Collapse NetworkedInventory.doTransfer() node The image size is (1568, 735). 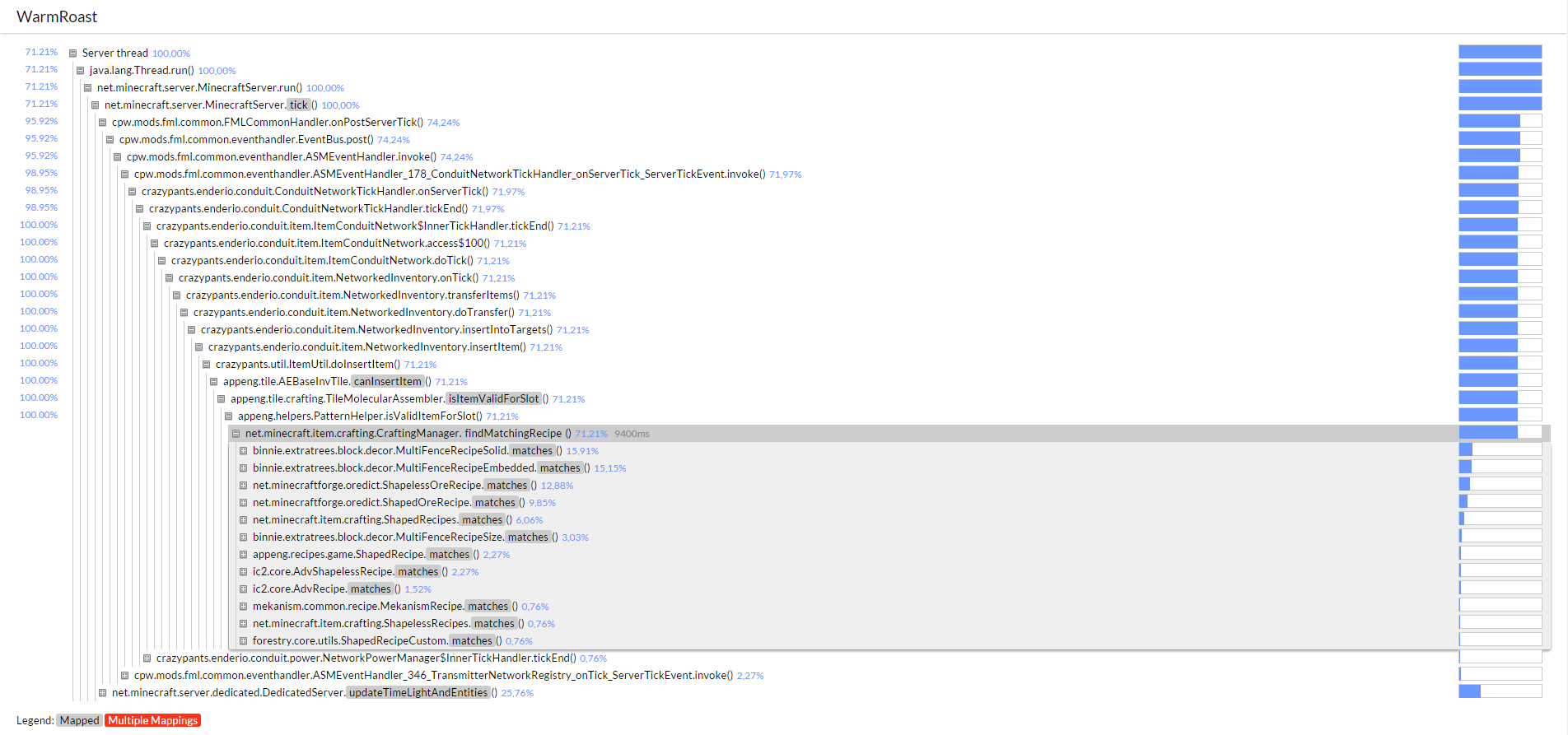point(184,313)
